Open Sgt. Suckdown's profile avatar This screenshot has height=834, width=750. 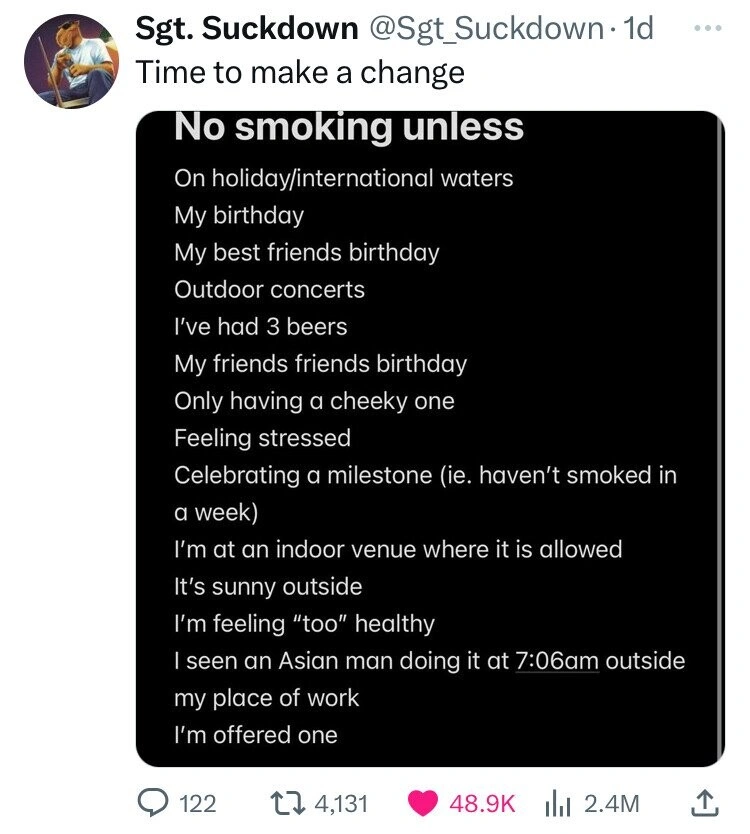pyautogui.click(x=64, y=62)
